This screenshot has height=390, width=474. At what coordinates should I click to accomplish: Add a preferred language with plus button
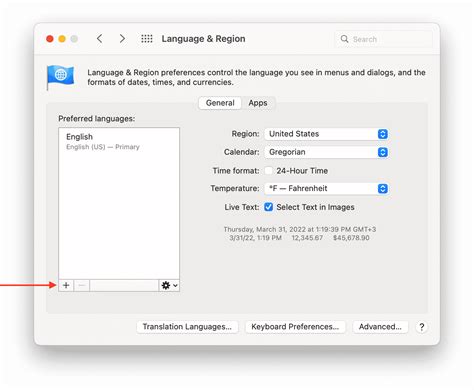coord(66,285)
